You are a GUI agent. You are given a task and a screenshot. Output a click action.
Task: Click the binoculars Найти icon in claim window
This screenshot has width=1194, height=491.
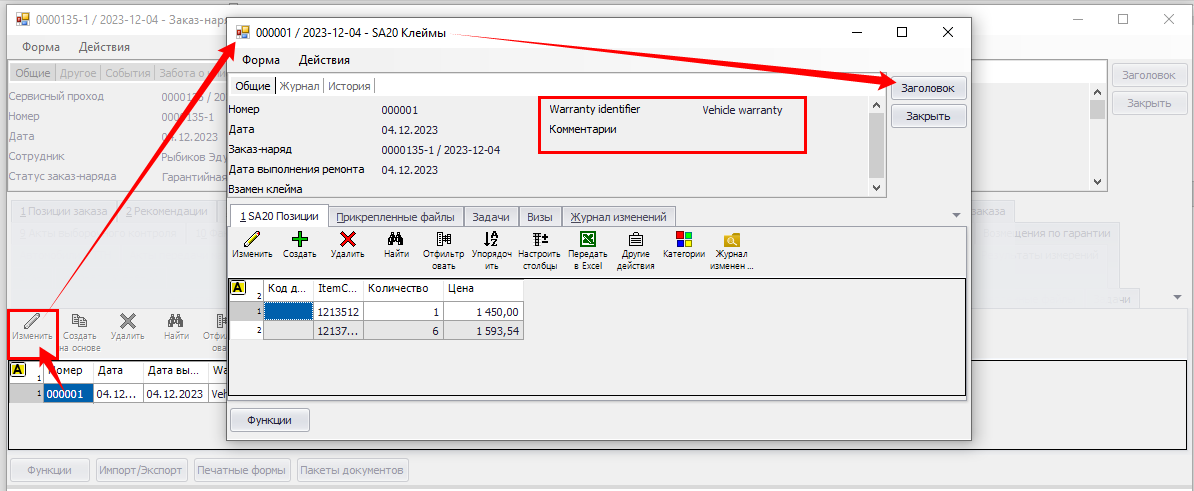[x=396, y=239]
